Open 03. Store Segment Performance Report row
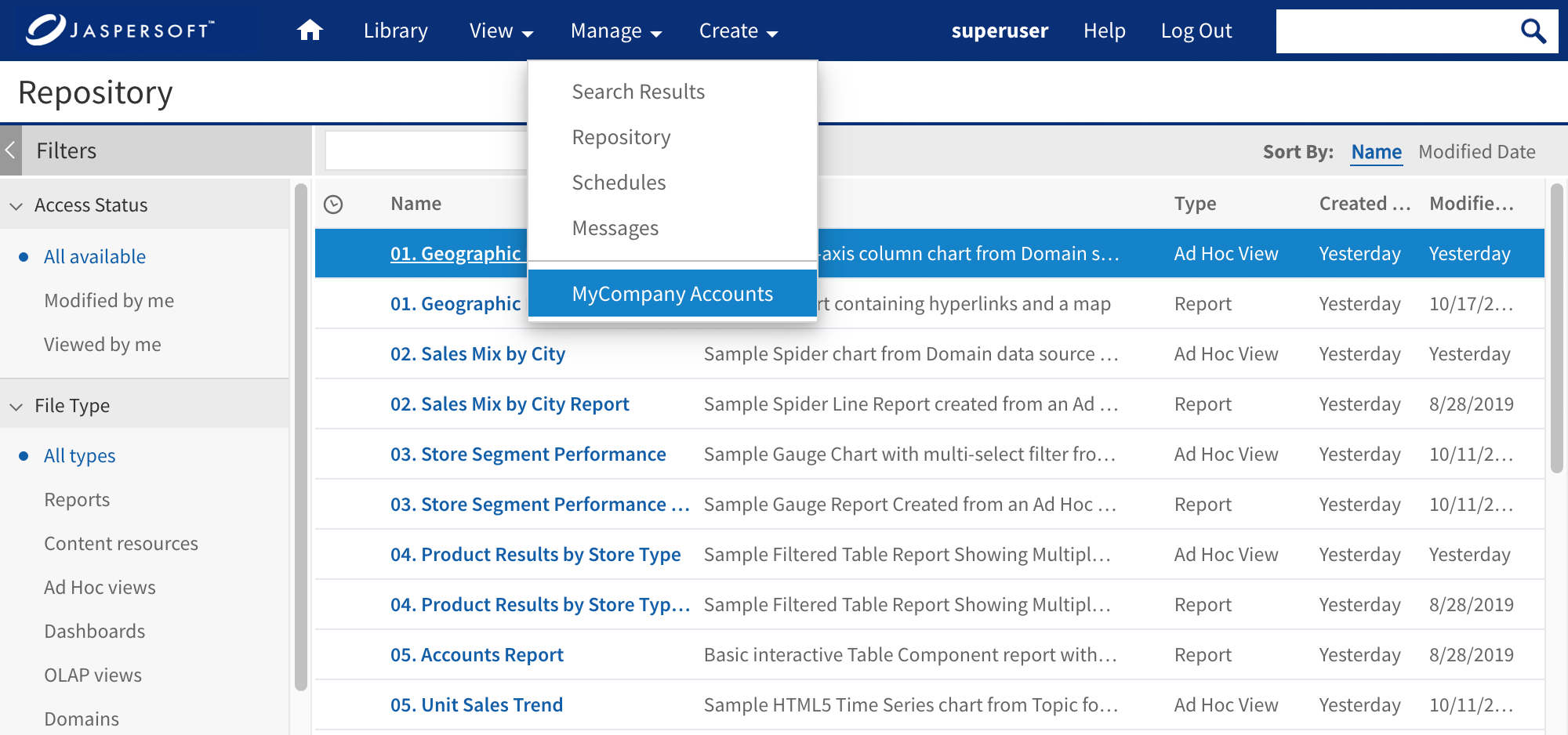 click(540, 504)
